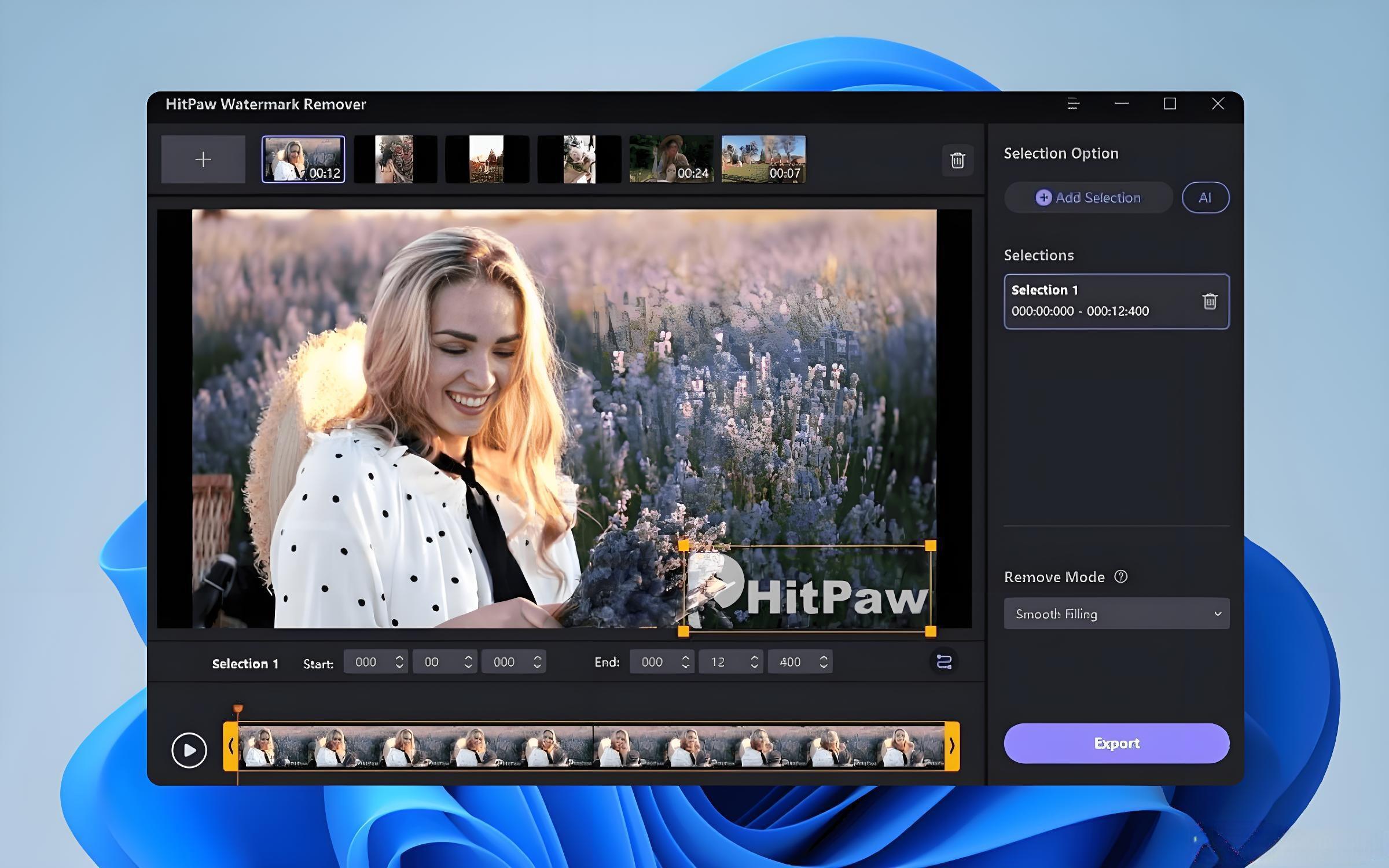
Task: Open the 00:24 video thumbnail
Action: [x=671, y=160]
